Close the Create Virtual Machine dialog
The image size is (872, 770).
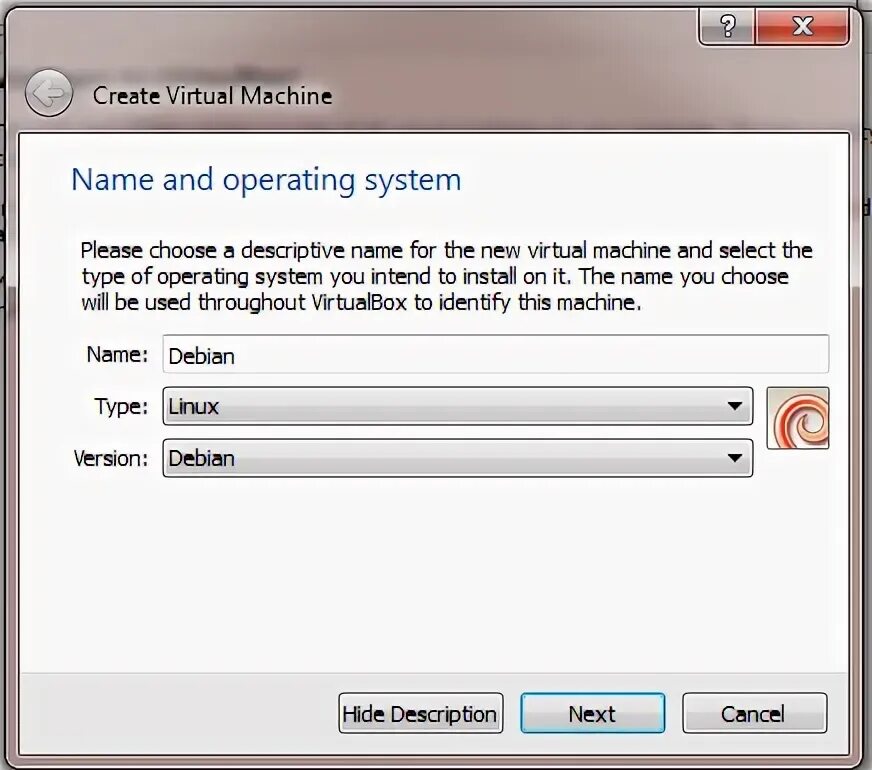click(802, 26)
